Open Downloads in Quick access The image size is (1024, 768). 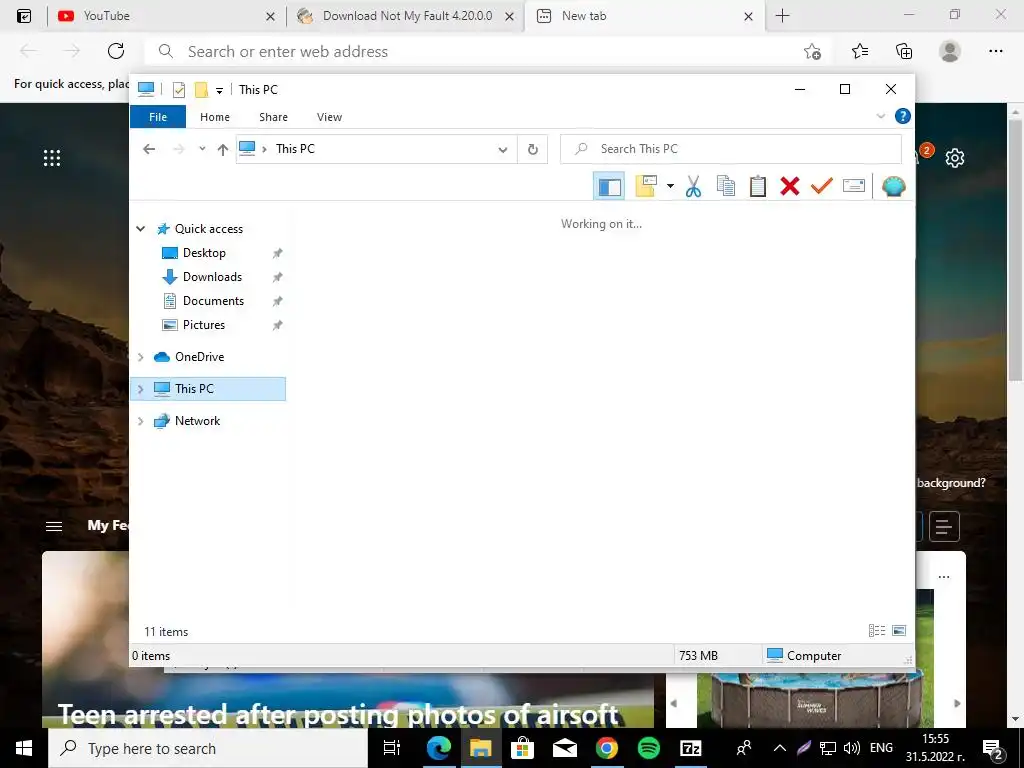(212, 277)
